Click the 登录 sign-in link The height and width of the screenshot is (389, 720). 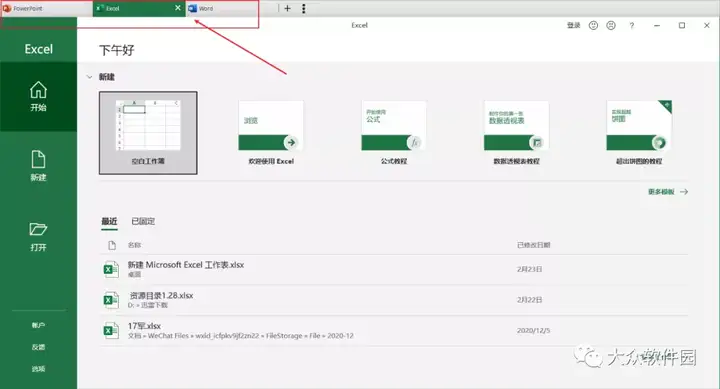tap(574, 25)
